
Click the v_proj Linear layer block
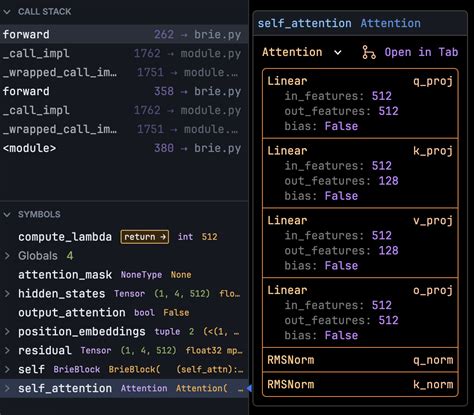click(360, 243)
